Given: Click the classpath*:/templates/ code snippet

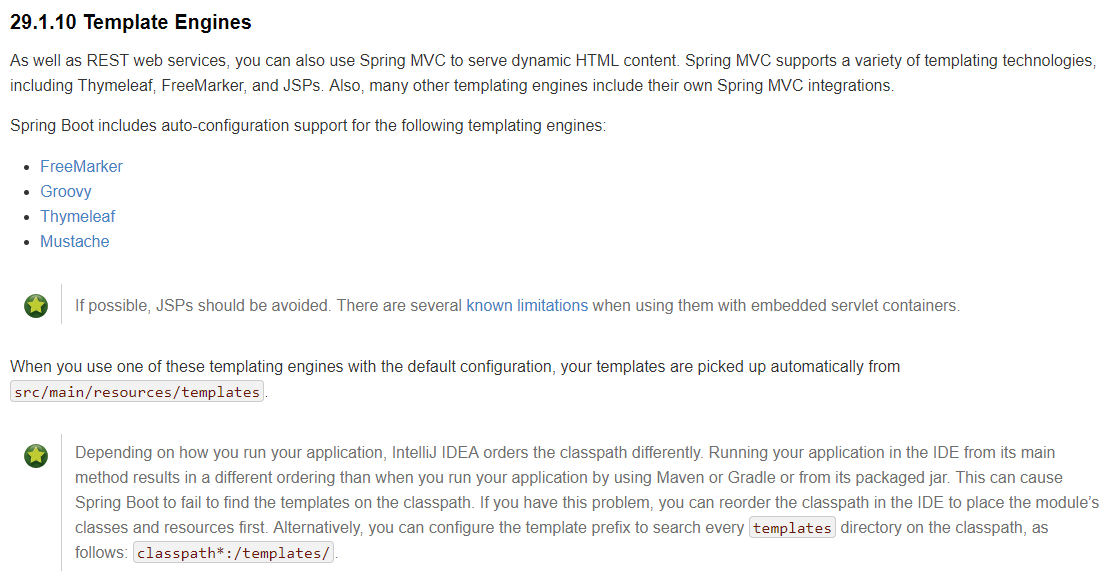Looking at the screenshot, I should click(x=233, y=553).
